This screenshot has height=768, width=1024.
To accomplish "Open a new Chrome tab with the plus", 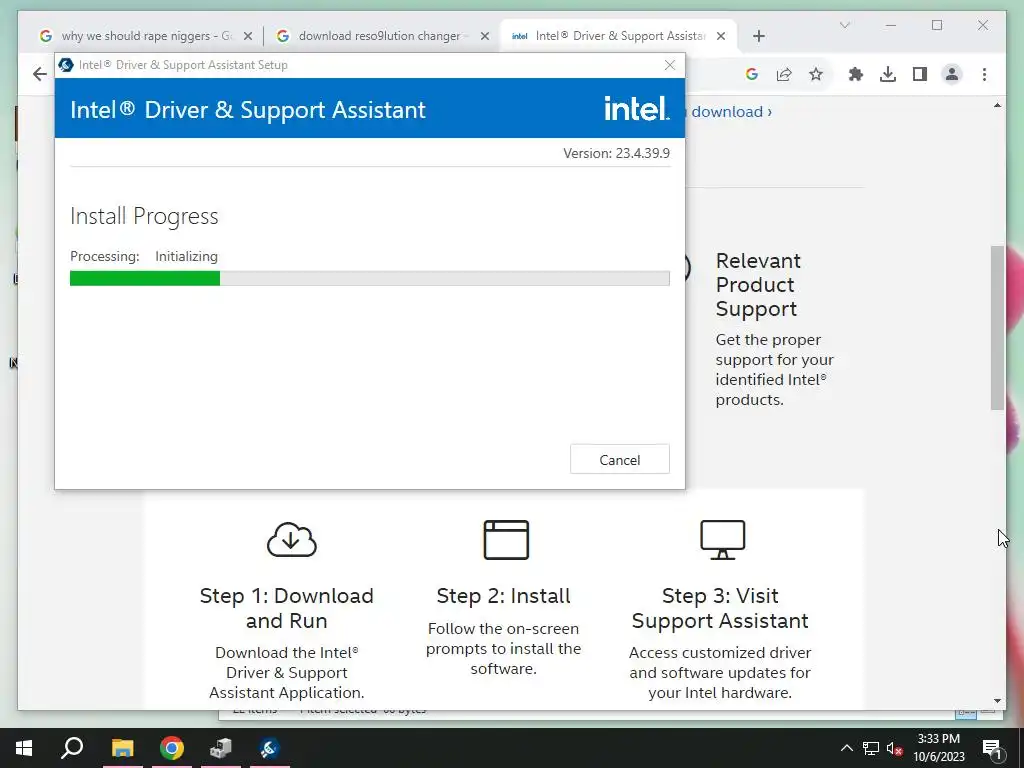I will [x=758, y=36].
